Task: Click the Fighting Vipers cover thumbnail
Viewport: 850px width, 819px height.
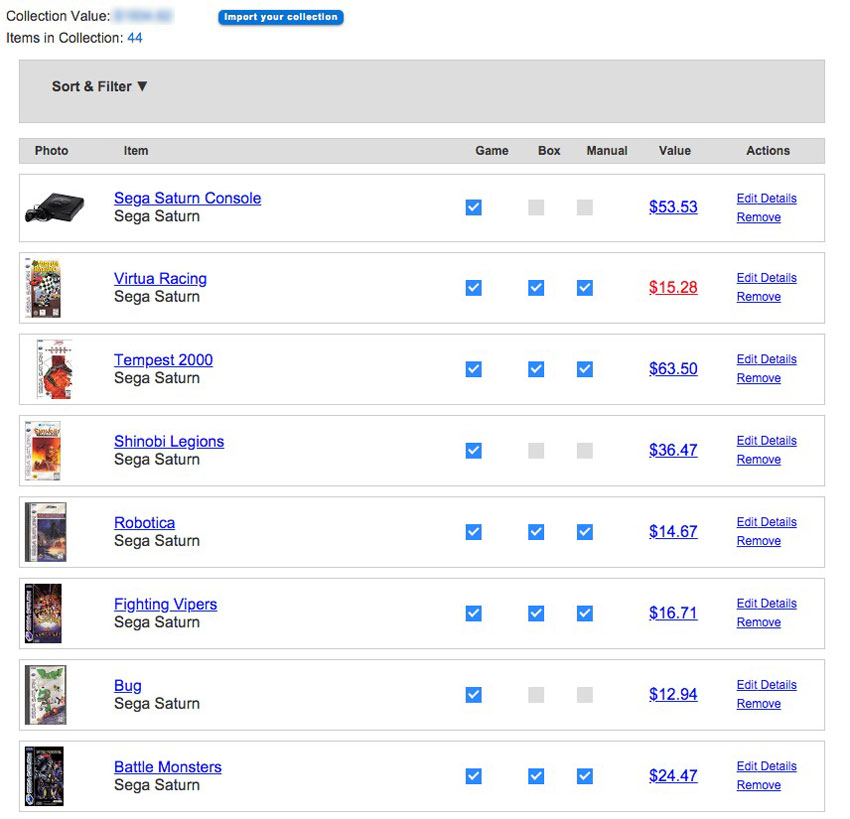Action: pos(43,613)
